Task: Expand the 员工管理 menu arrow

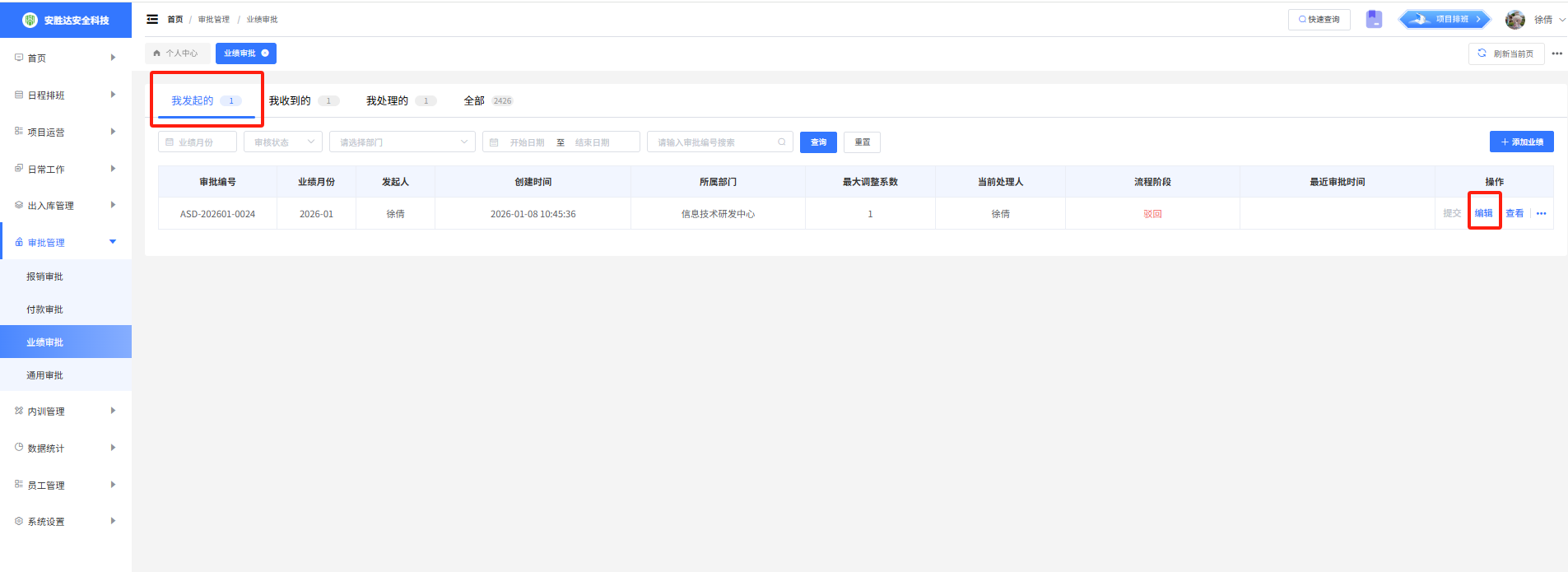Action: click(x=113, y=485)
